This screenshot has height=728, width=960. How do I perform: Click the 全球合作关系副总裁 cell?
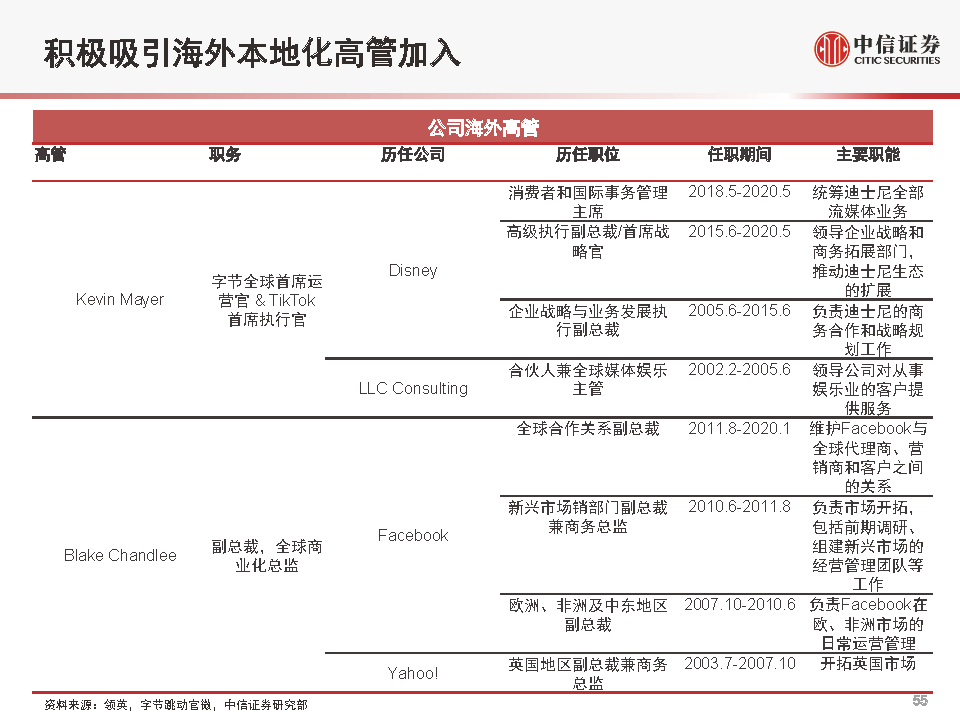[x=588, y=429]
